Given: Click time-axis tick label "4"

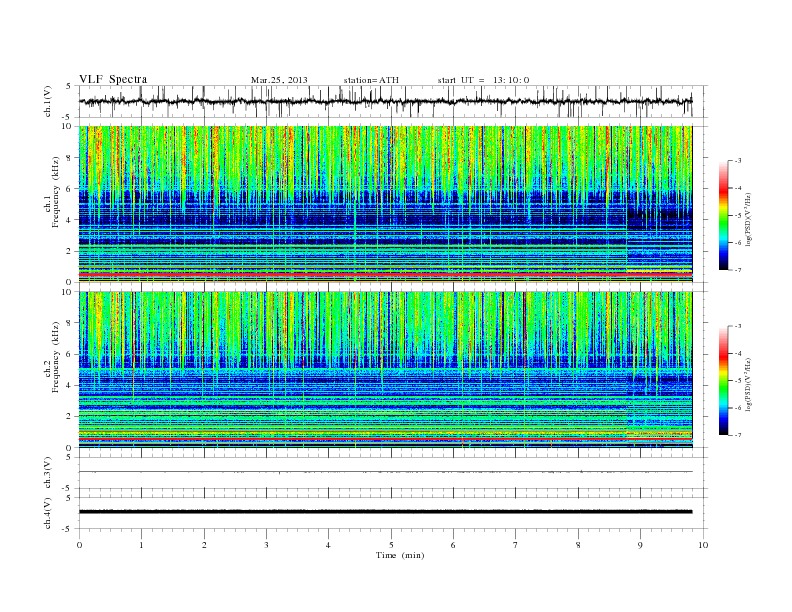Looking at the screenshot, I should 328,545.
